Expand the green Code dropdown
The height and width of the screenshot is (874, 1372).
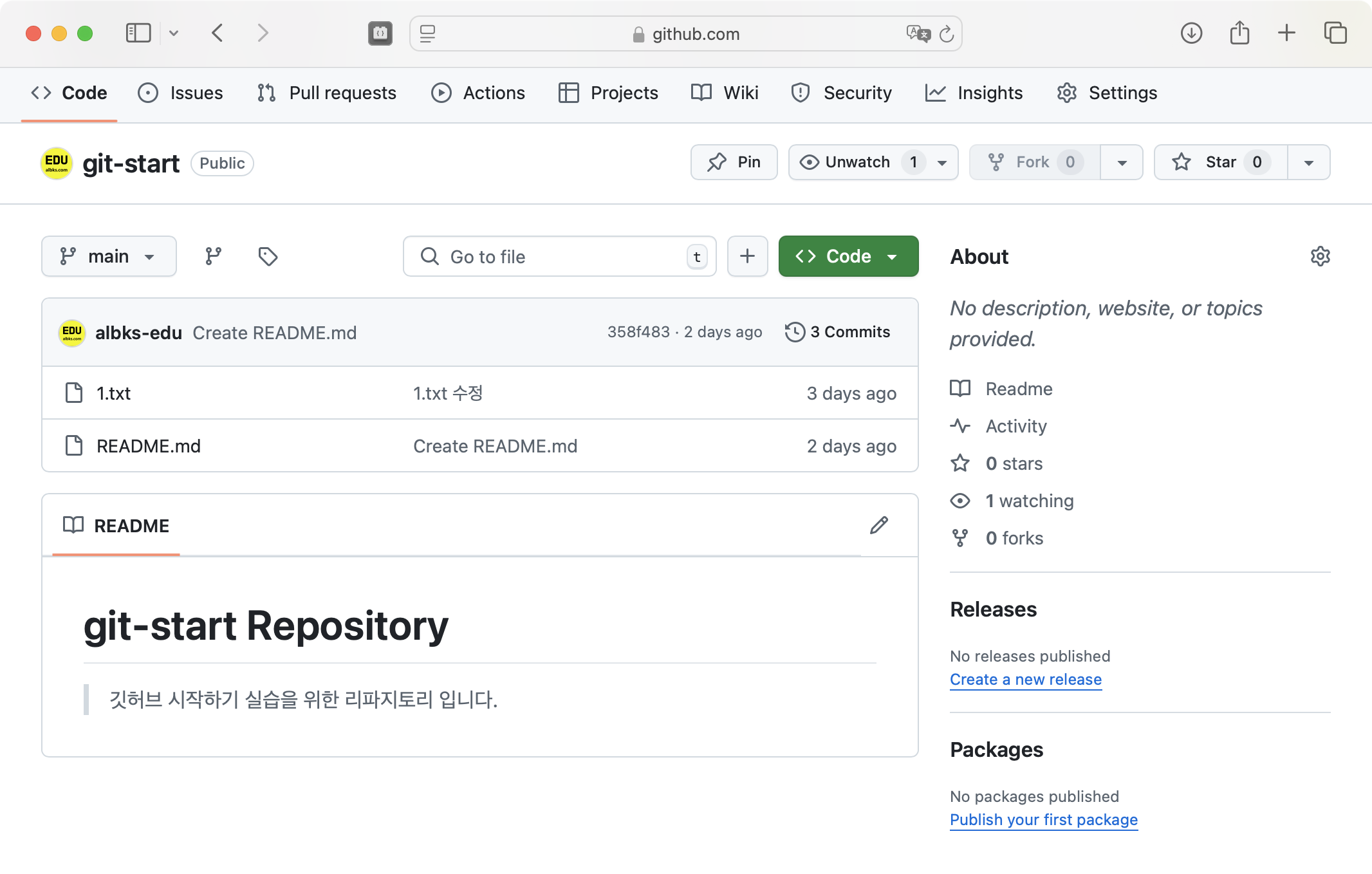[x=848, y=256]
